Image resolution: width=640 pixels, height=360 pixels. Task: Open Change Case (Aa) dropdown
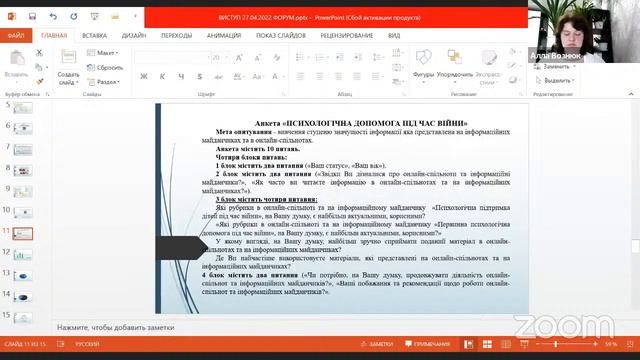coord(258,76)
